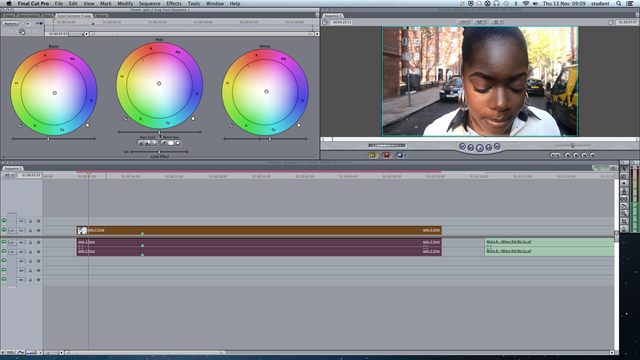Screen dimensions: 640x360
Task: Lock the V1 video track
Action: point(30,231)
